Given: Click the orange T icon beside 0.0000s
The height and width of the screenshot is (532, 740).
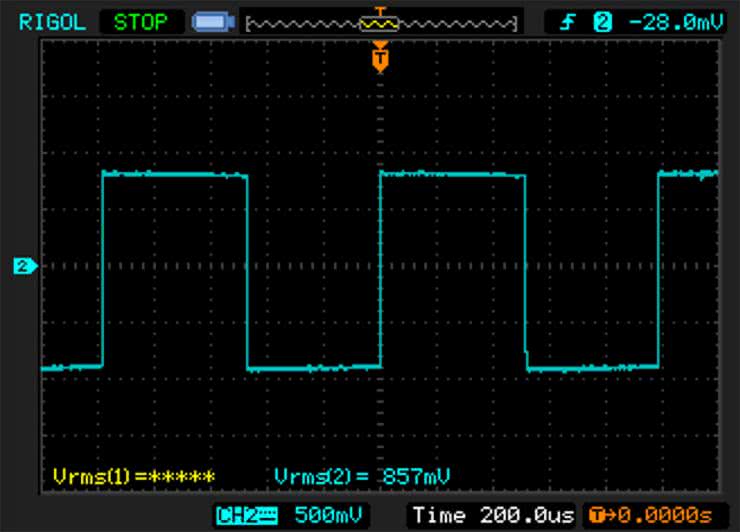Looking at the screenshot, I should (598, 515).
